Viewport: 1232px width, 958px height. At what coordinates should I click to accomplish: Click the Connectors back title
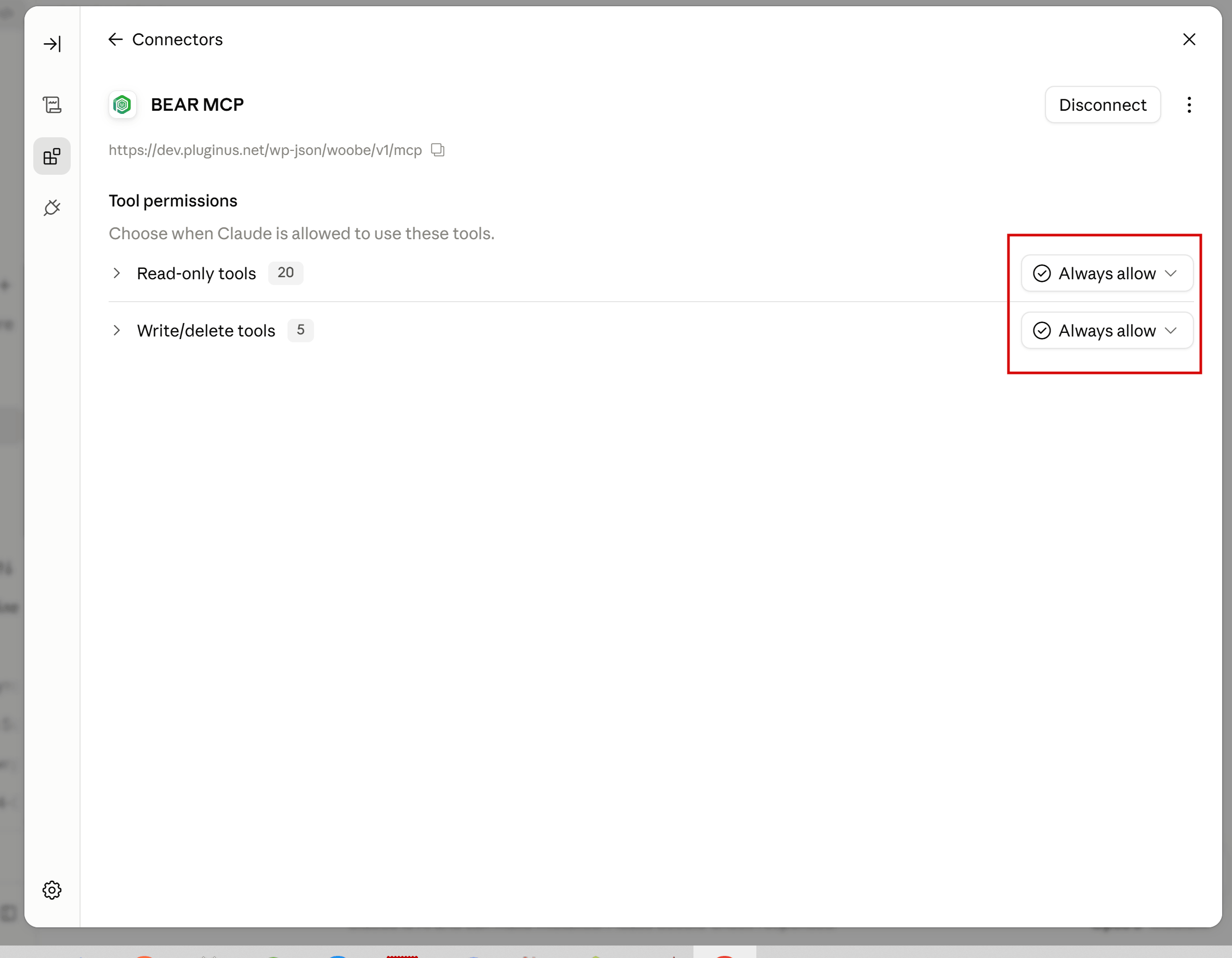(x=177, y=40)
